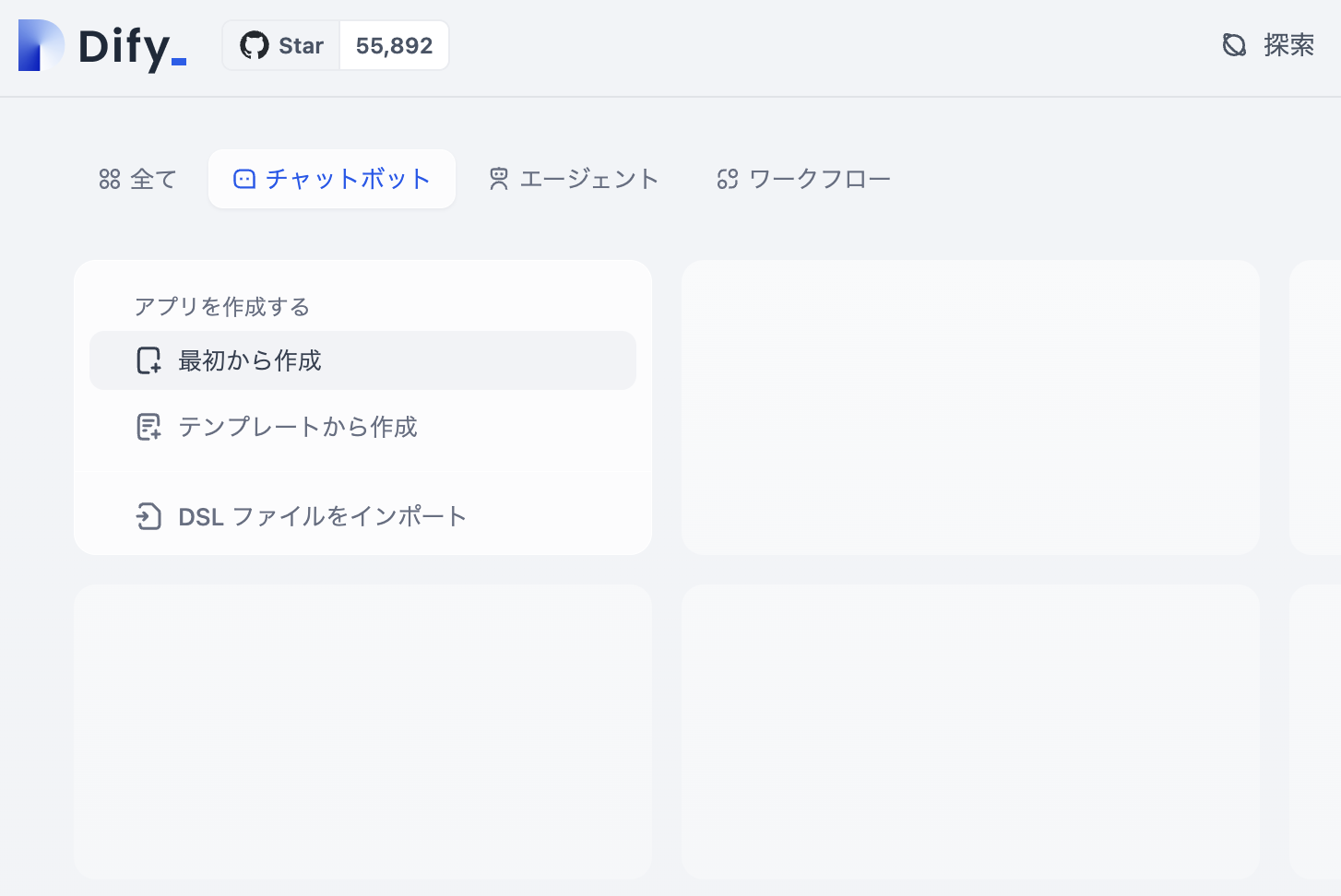Select the チャットボット filter tab

(x=331, y=179)
